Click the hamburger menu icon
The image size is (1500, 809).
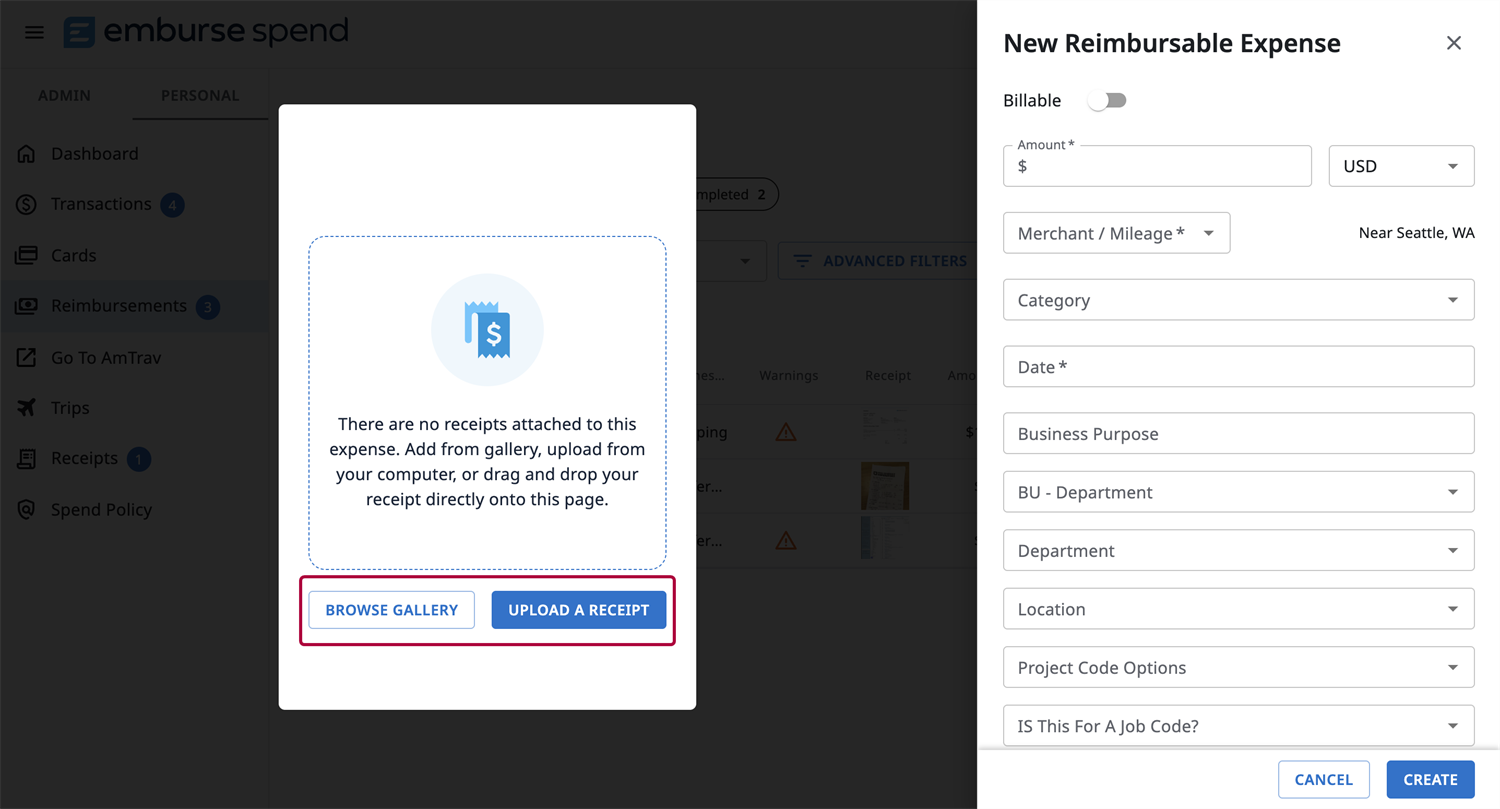pyautogui.click(x=34, y=32)
